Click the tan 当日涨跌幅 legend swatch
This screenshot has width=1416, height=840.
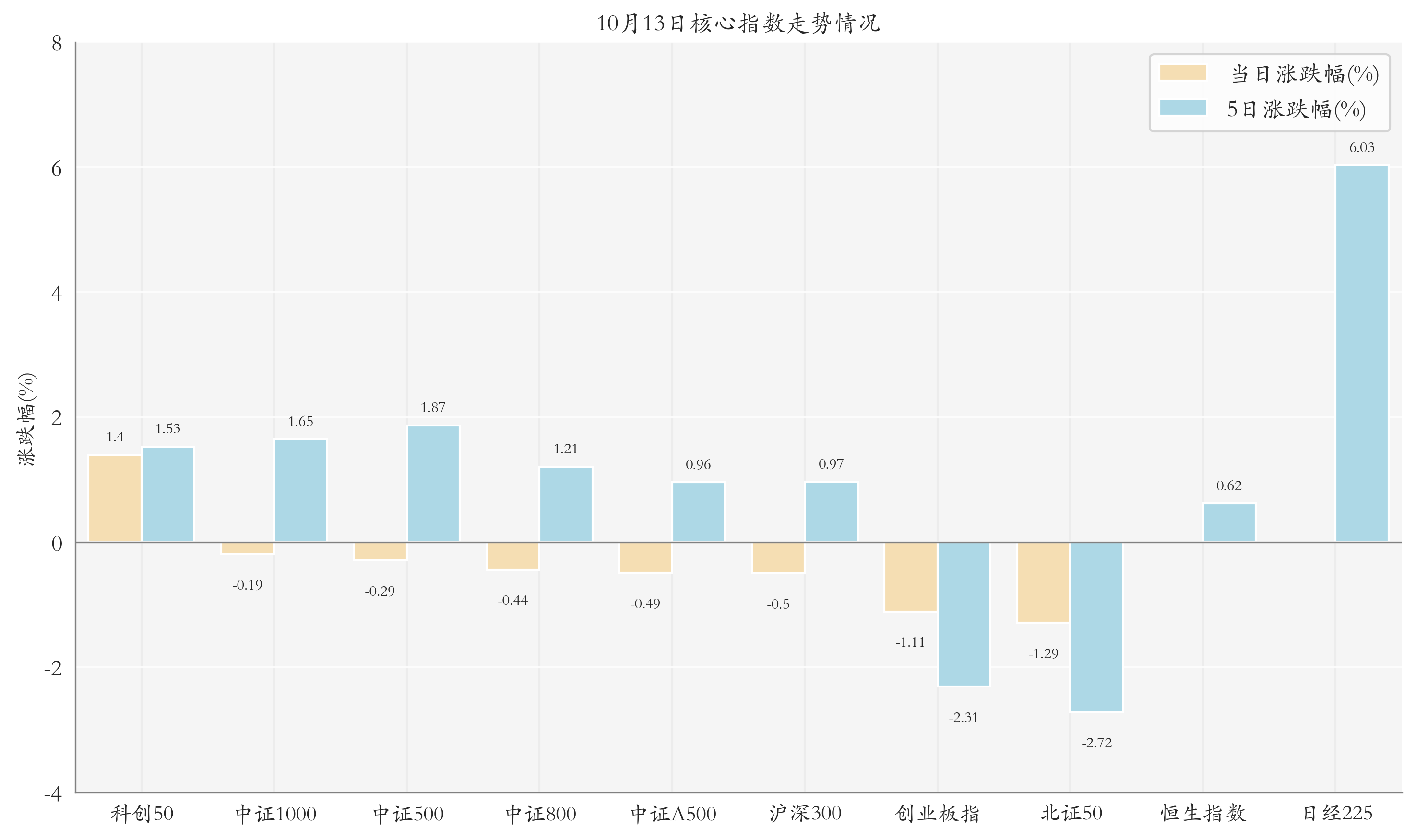[x=1182, y=72]
